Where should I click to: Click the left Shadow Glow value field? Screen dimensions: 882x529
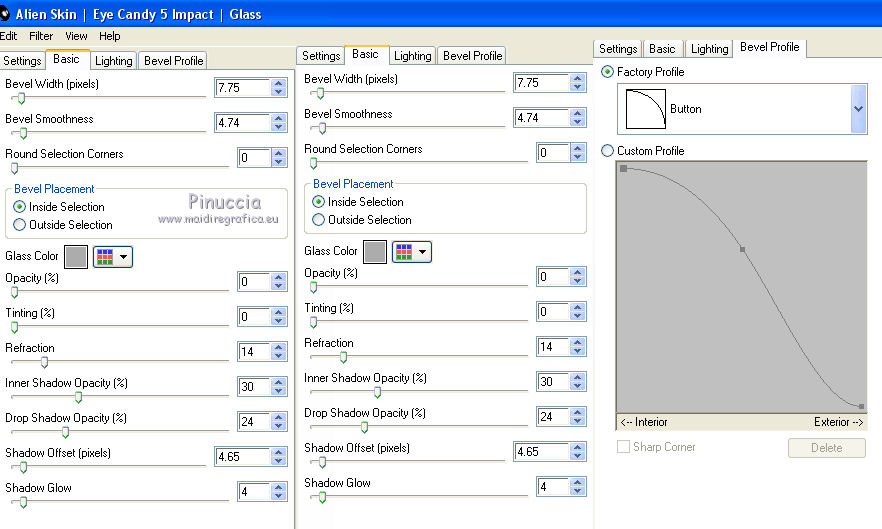point(254,492)
